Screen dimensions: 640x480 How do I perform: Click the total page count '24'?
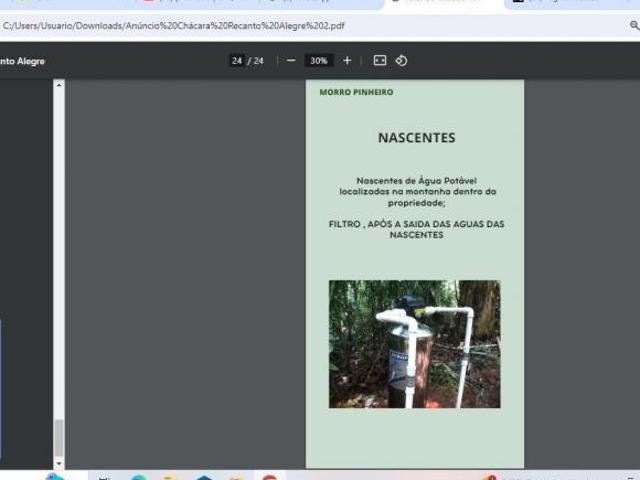point(259,61)
